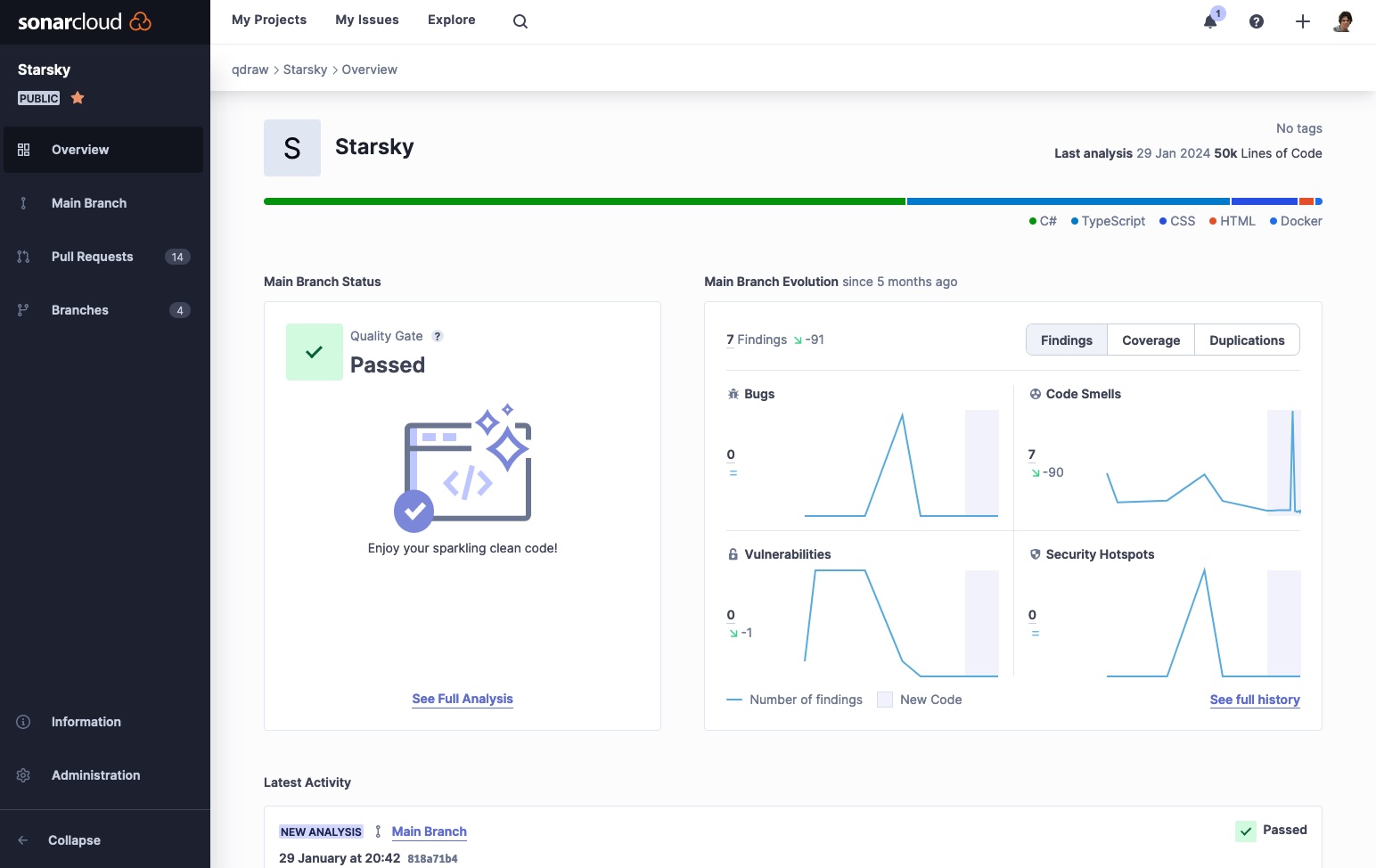
Task: Click See Full Analysis link
Action: tap(463, 699)
